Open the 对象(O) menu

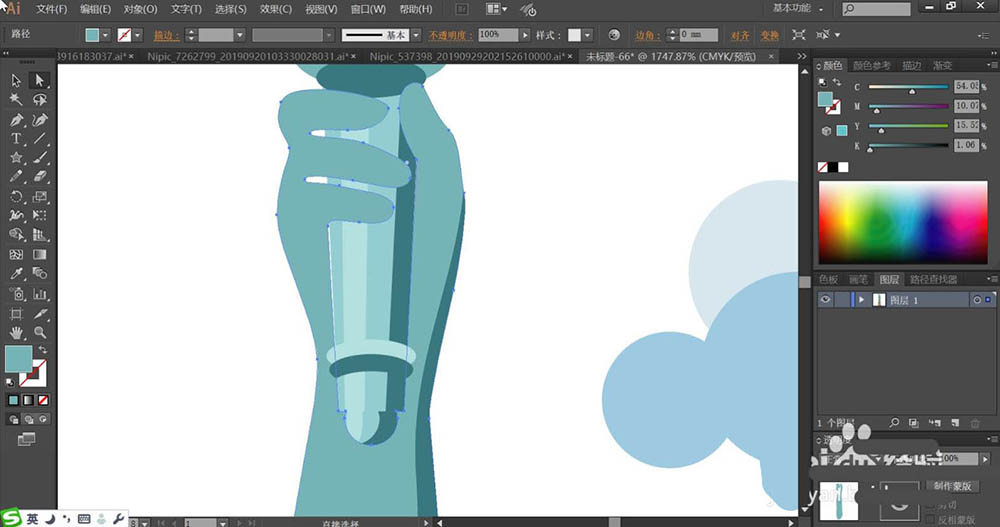pos(140,9)
